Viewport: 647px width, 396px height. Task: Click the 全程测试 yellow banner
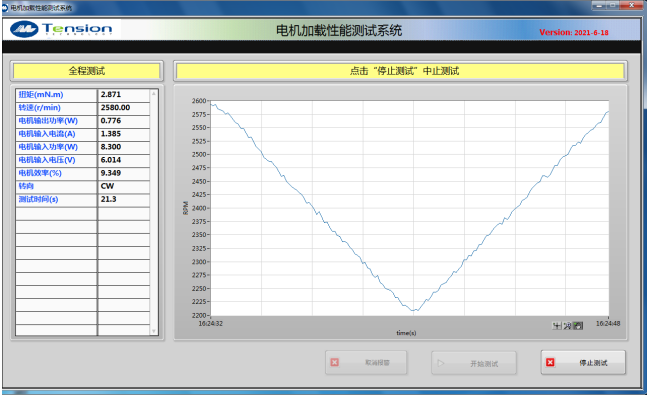pyautogui.click(x=87, y=71)
